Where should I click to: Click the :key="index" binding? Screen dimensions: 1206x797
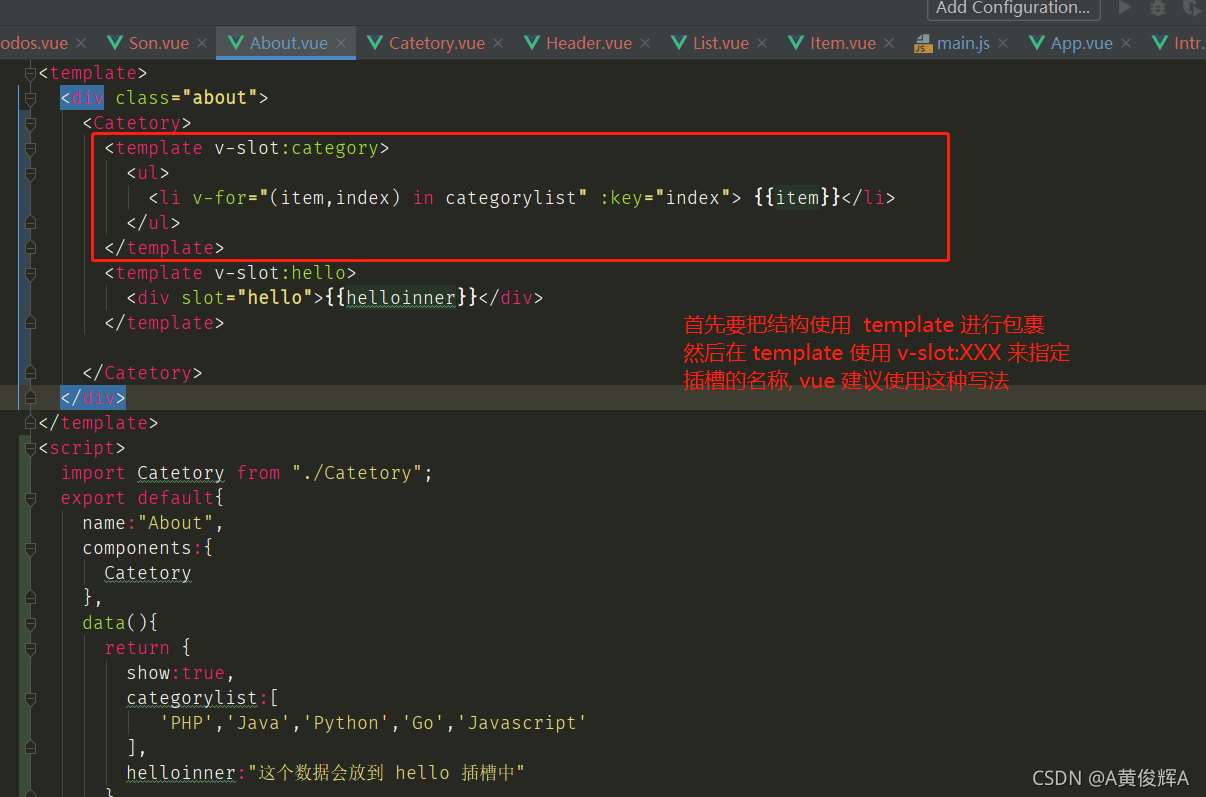click(665, 198)
